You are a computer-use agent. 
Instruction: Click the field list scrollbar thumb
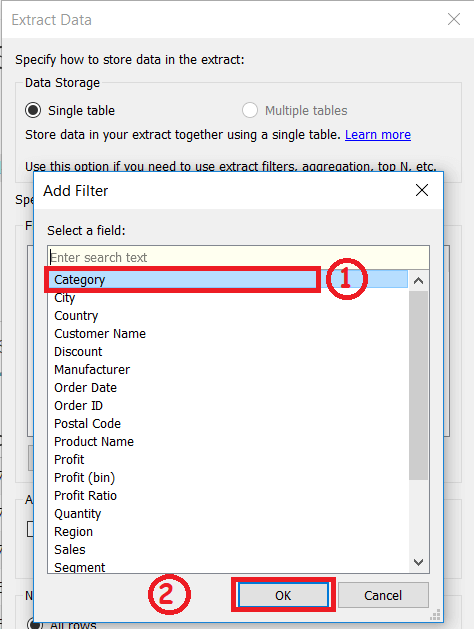tap(418, 385)
